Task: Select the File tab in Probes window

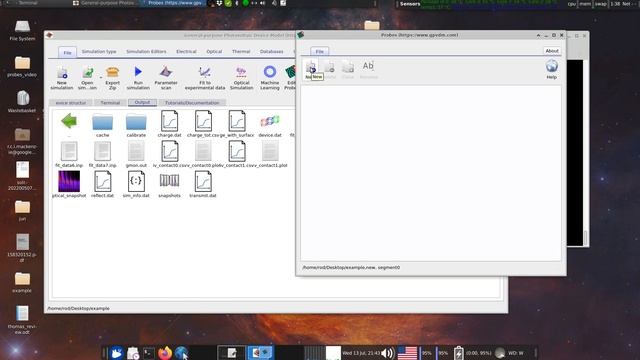Action: (320, 51)
